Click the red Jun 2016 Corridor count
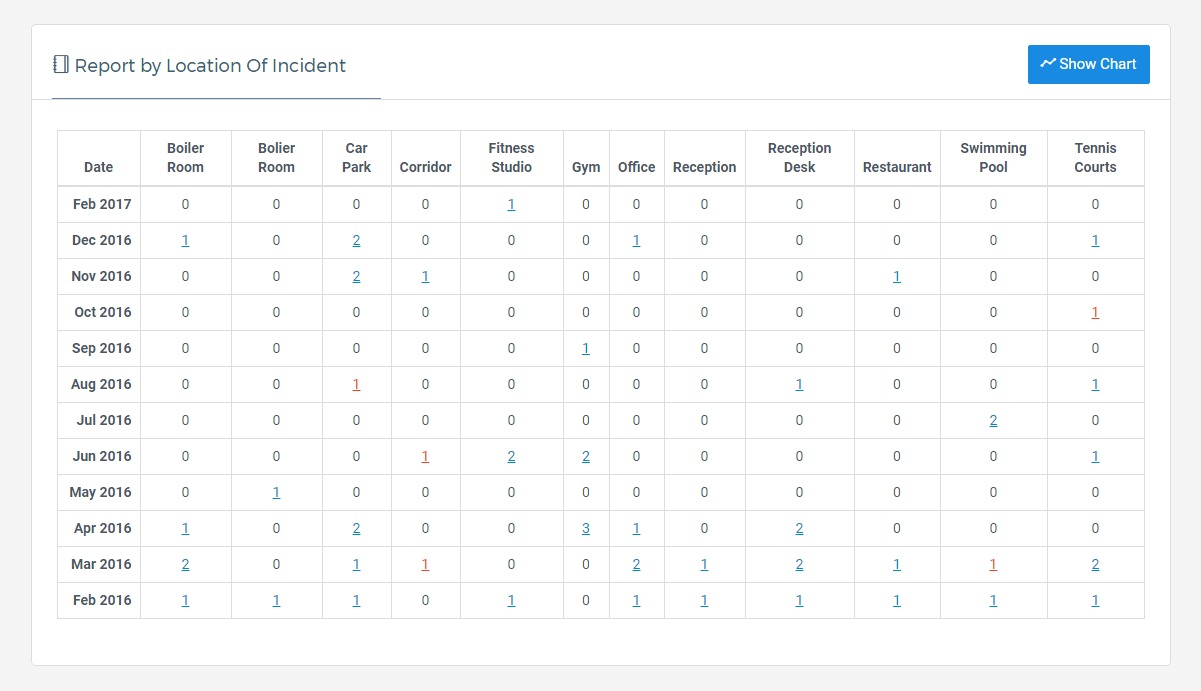Viewport: 1201px width, 691px height. (x=425, y=457)
